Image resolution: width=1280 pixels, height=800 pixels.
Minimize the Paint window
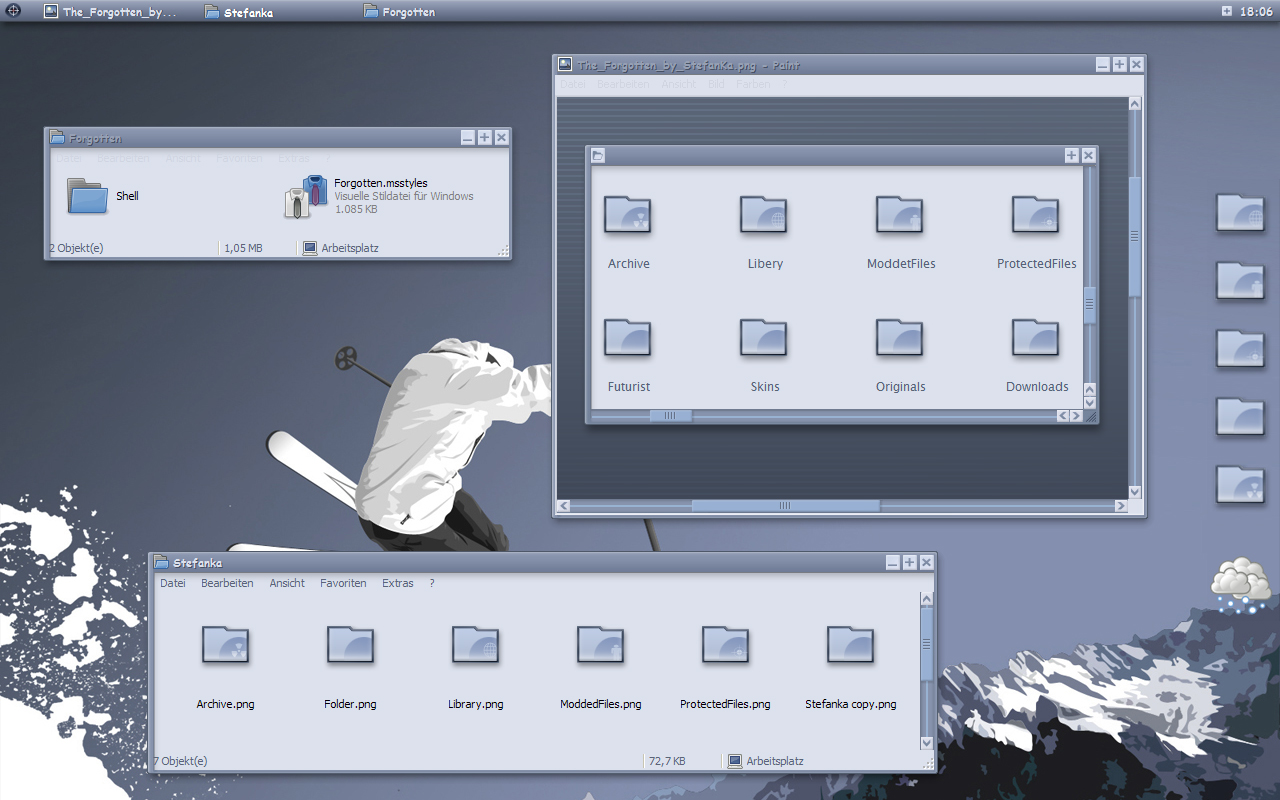[1102, 64]
